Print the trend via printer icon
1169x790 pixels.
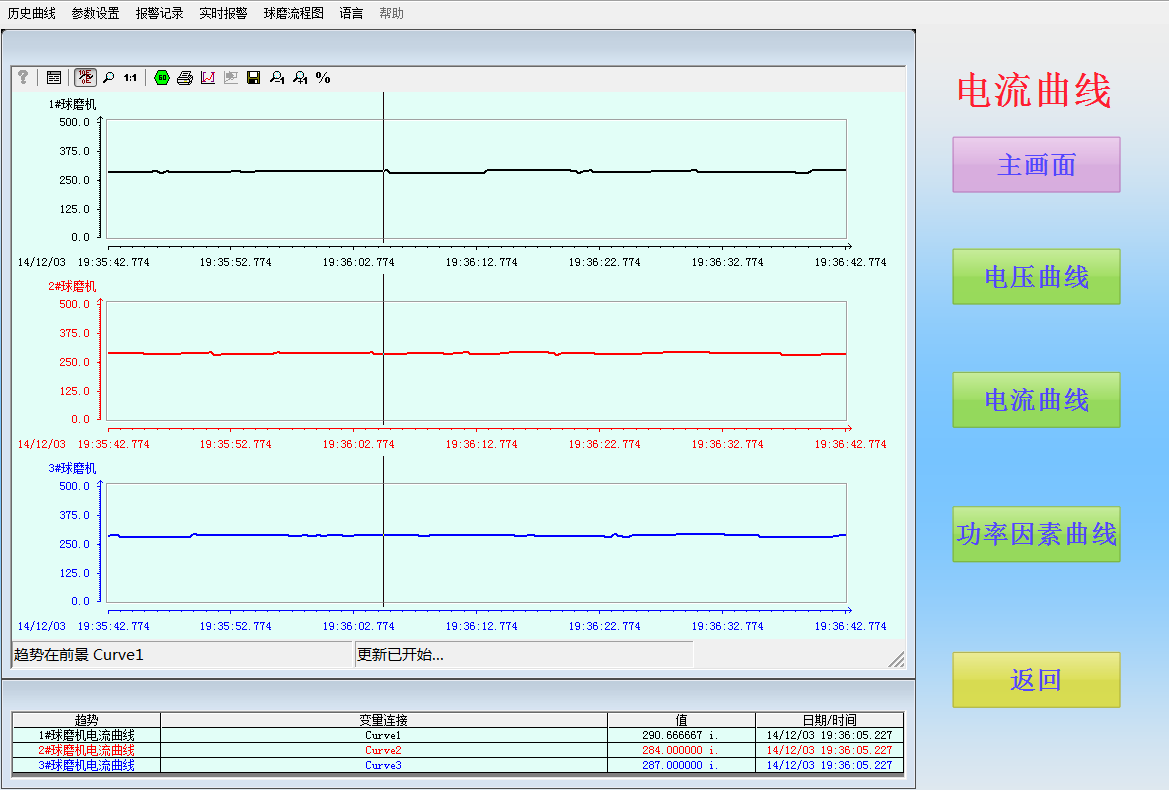(x=185, y=78)
